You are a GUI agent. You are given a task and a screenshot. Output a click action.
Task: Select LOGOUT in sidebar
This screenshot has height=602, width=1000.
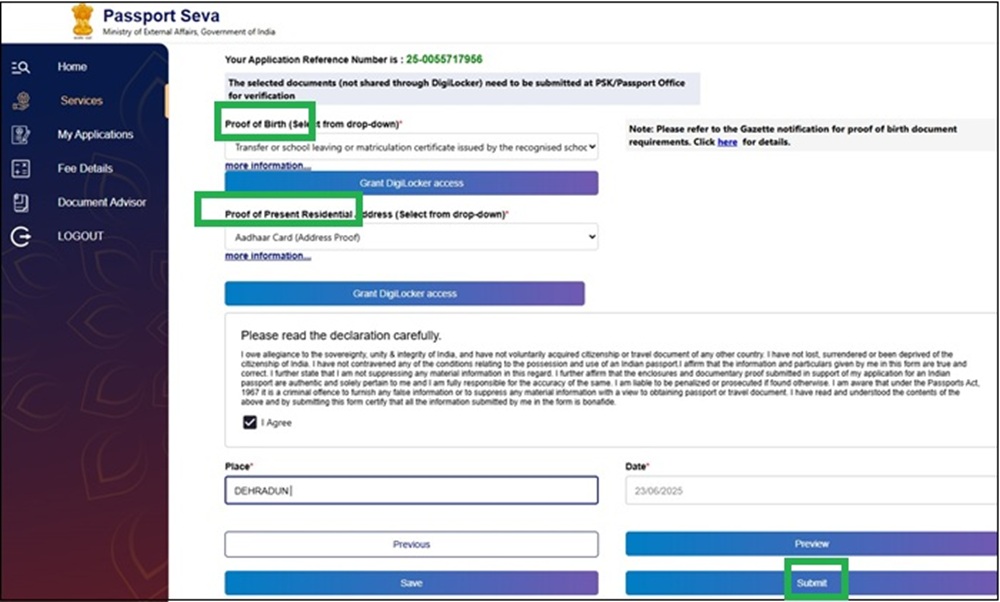[x=80, y=236]
